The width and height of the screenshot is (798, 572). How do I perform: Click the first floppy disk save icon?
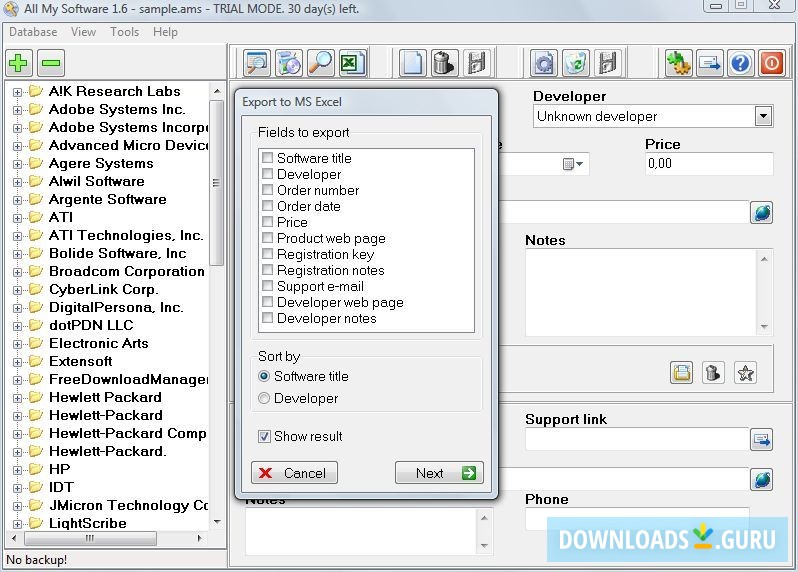(476, 63)
